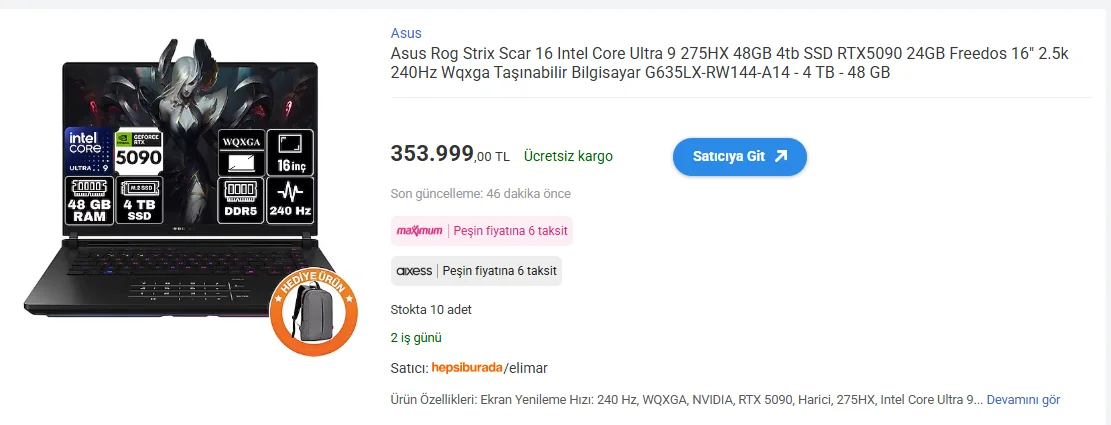Image resolution: width=1111 pixels, height=425 pixels.
Task: Select the Axess 6 taksit option
Action: pyautogui.click(x=476, y=271)
